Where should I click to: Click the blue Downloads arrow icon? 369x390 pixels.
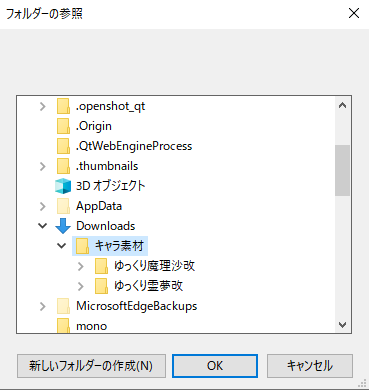[63, 226]
